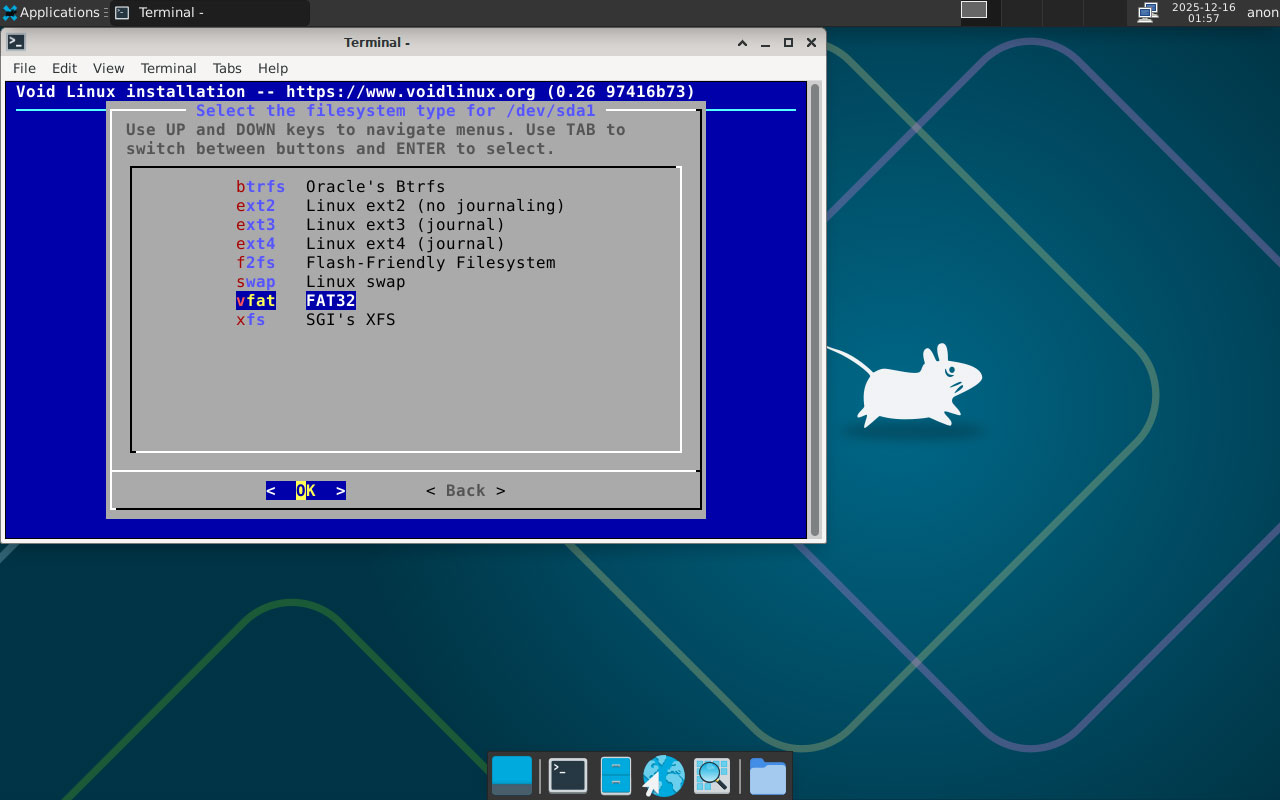Click the network connection tray icon

(x=1148, y=12)
